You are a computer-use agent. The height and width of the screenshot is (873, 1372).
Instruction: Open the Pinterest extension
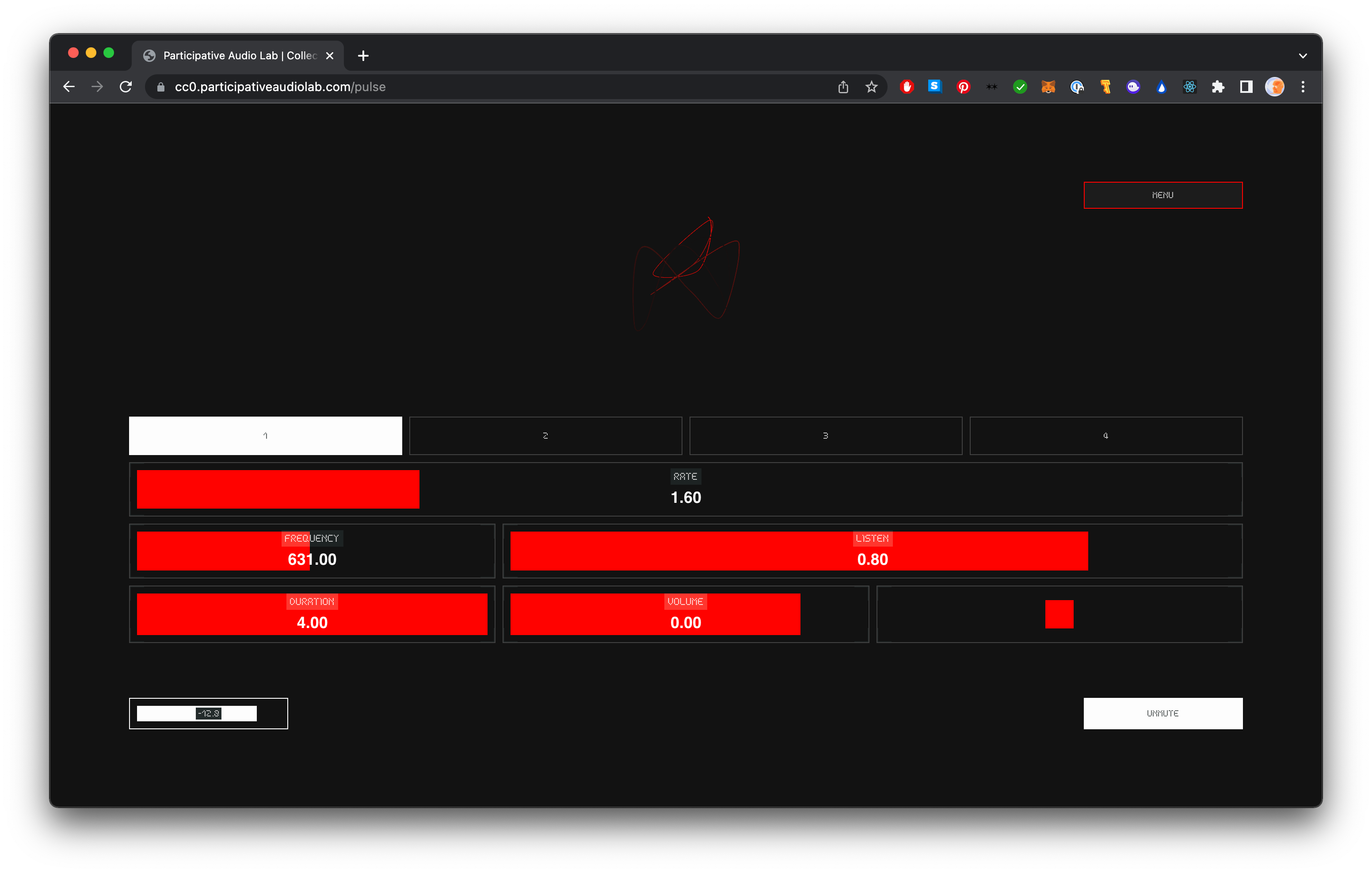[963, 87]
